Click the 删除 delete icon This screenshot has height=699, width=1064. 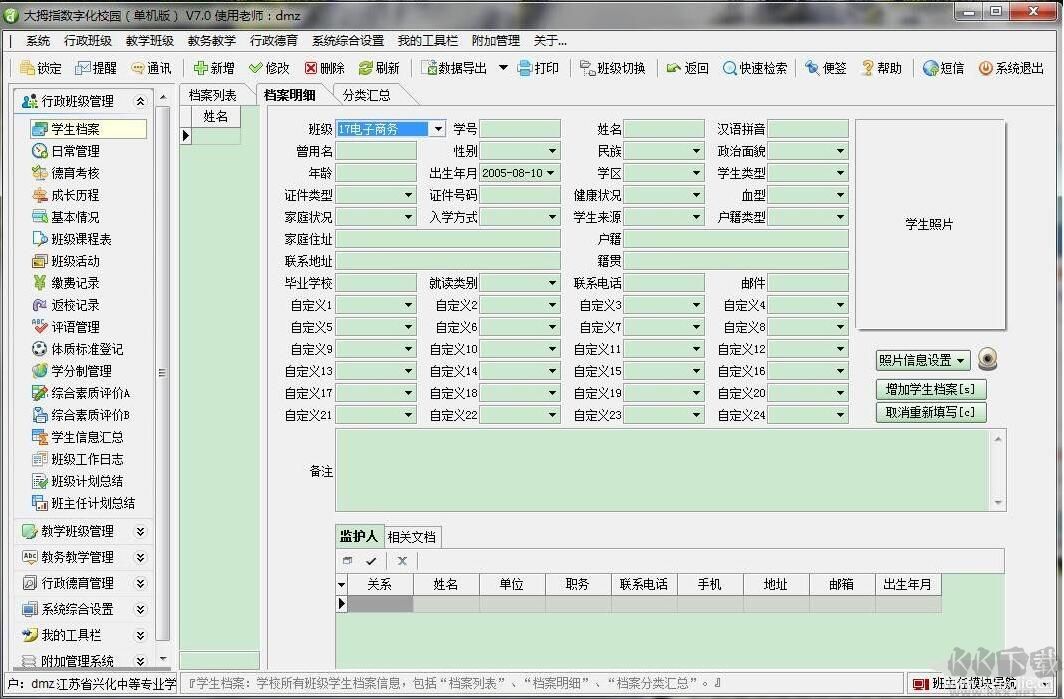click(311, 68)
